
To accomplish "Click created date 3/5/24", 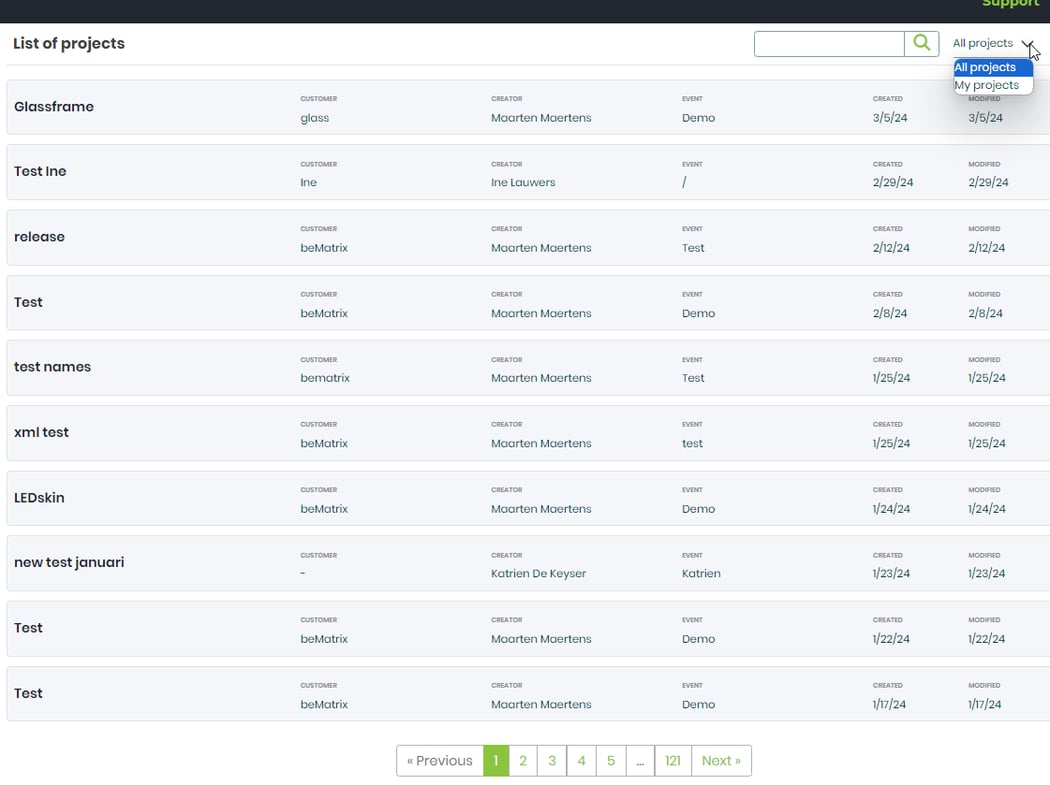I will pos(890,118).
